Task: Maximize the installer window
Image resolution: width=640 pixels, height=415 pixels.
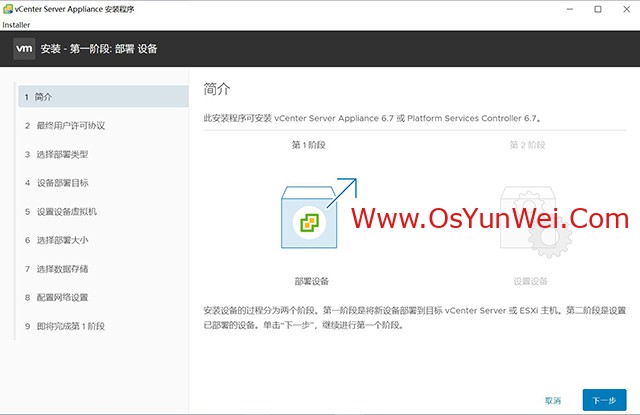Action: 598,9
